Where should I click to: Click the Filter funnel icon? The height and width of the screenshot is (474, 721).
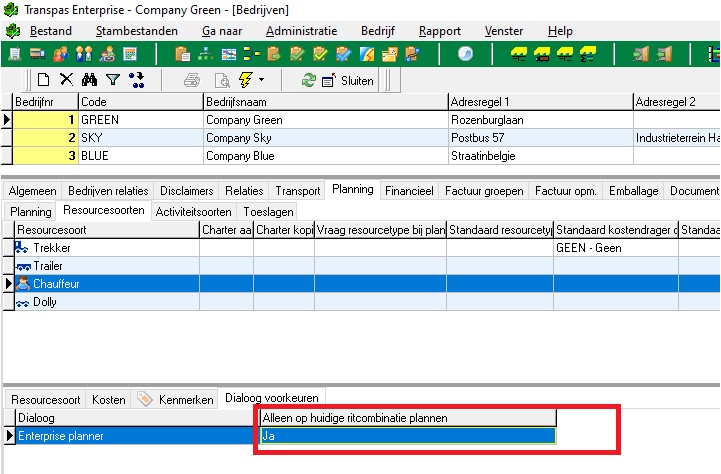pyautogui.click(x=113, y=80)
